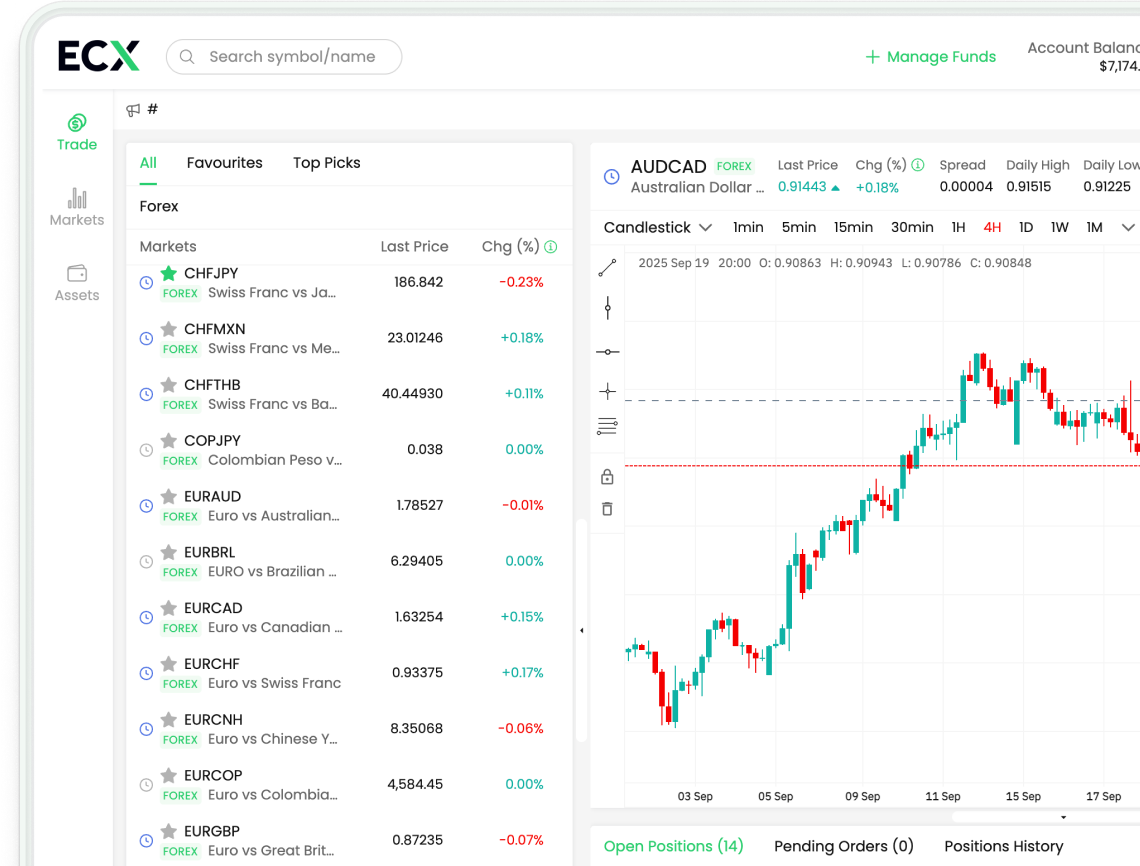Open the Assets sidebar section
This screenshot has height=866, width=1140.
point(77,283)
